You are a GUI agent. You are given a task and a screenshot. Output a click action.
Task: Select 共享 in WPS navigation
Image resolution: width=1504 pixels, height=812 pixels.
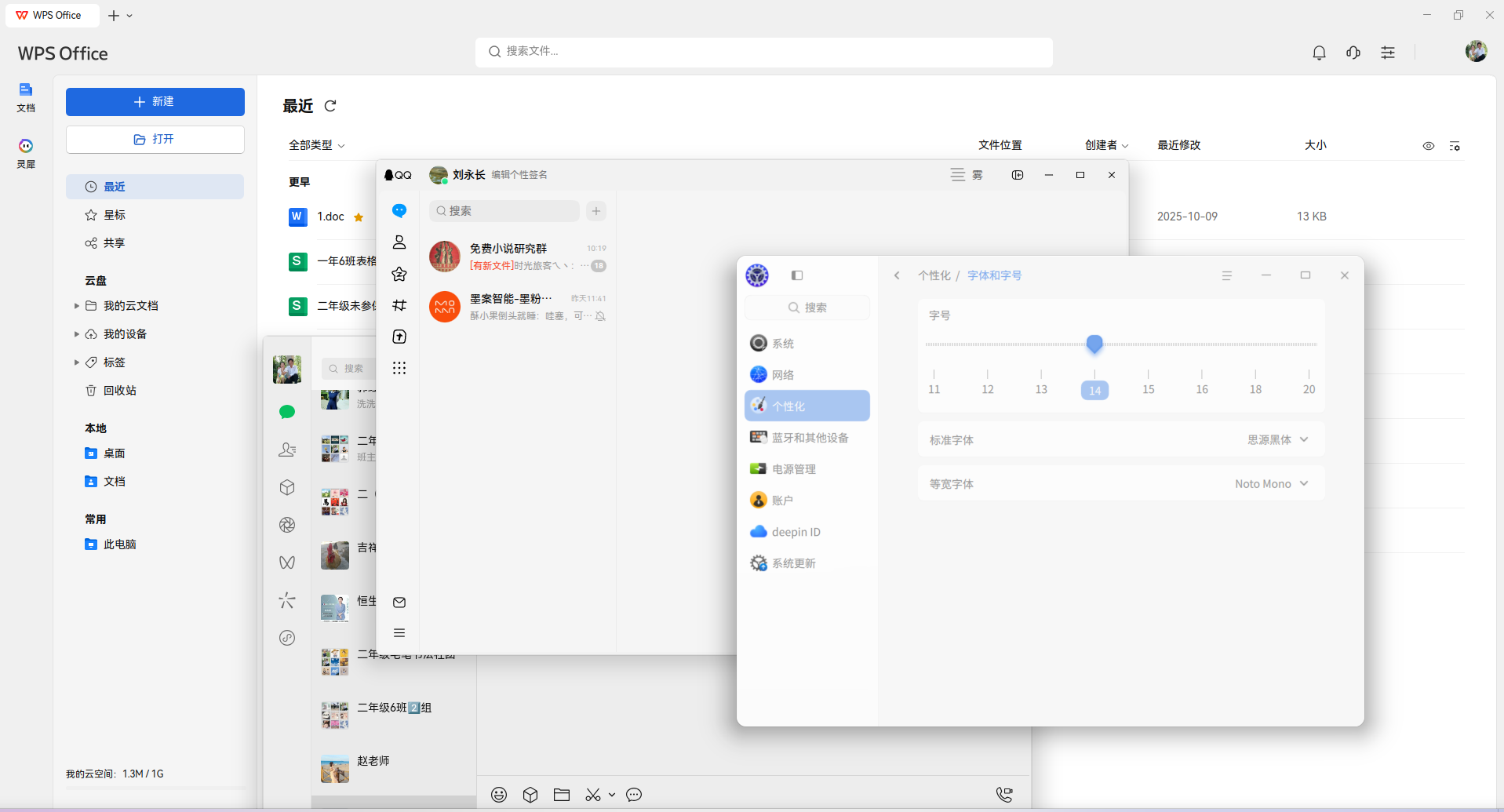155,243
